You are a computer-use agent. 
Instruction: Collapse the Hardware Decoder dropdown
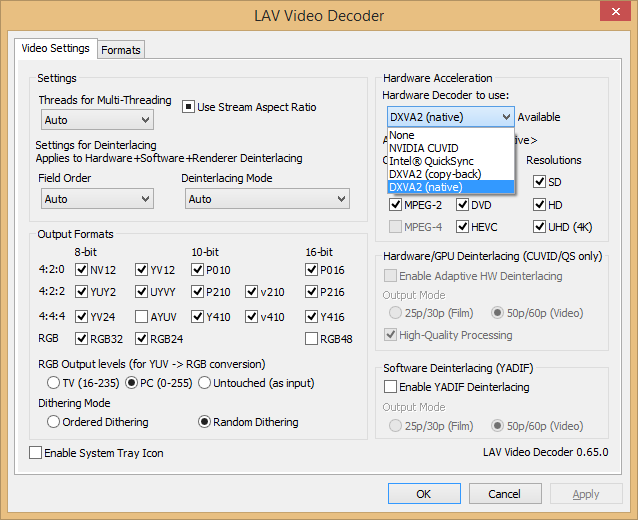point(451,117)
